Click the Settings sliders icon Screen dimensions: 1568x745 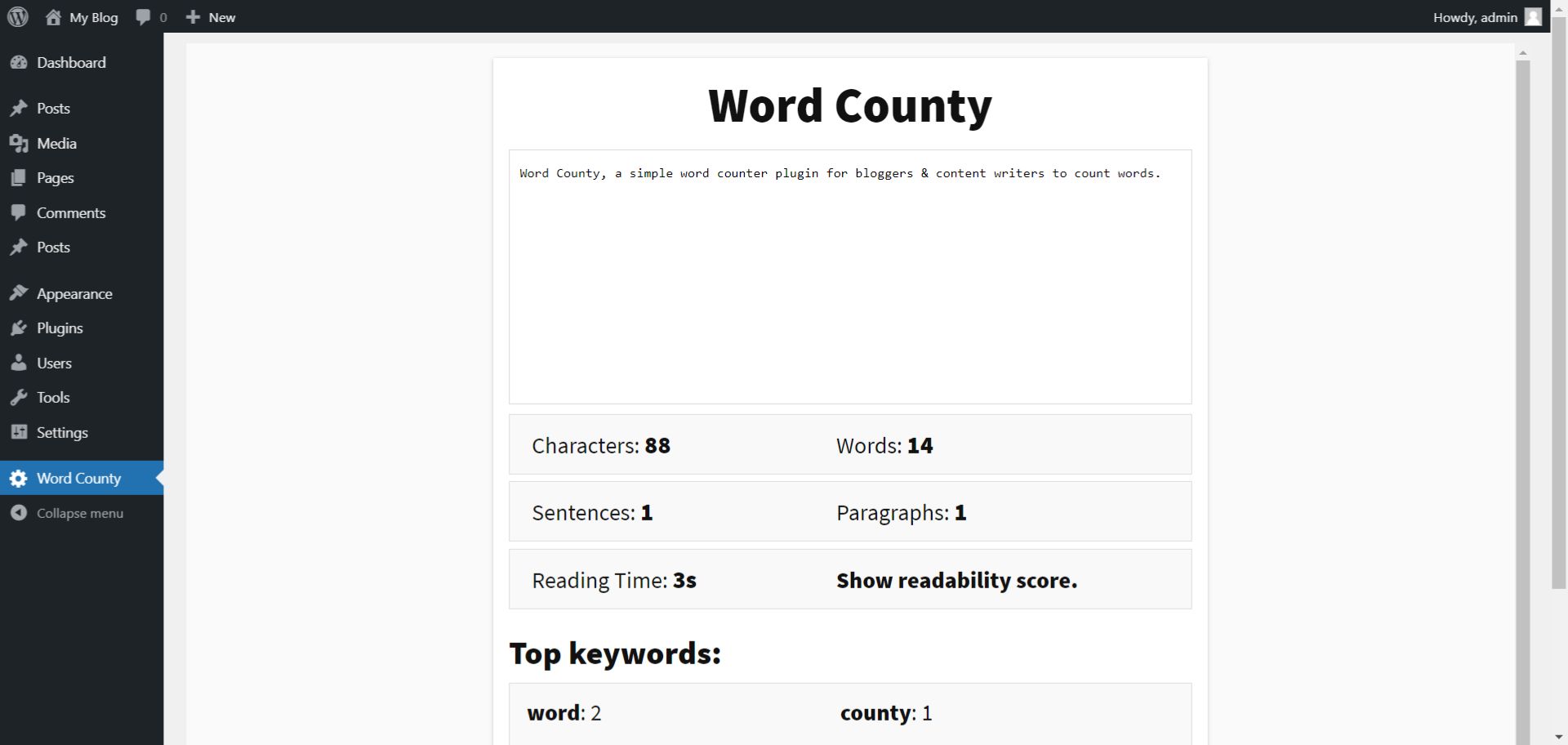[19, 433]
